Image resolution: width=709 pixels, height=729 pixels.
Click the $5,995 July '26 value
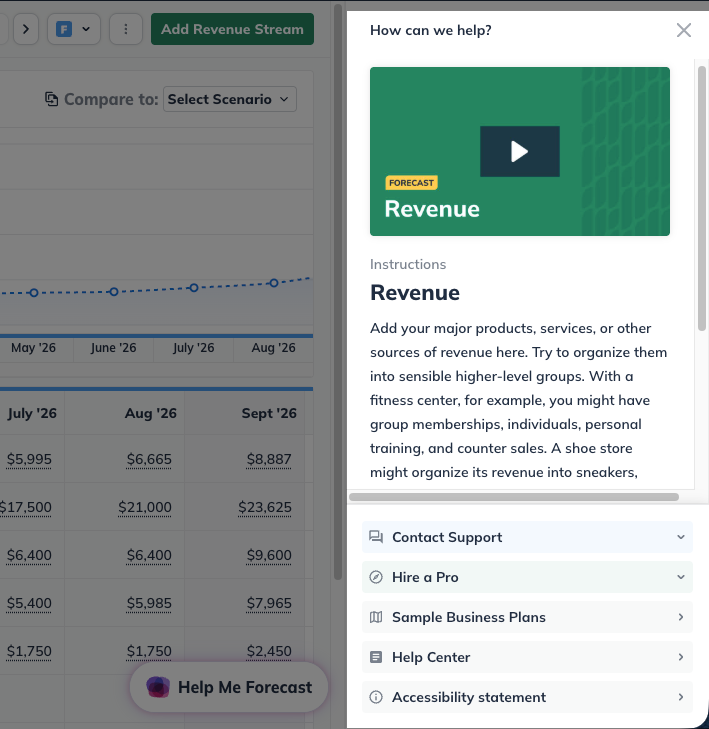pos(29,459)
